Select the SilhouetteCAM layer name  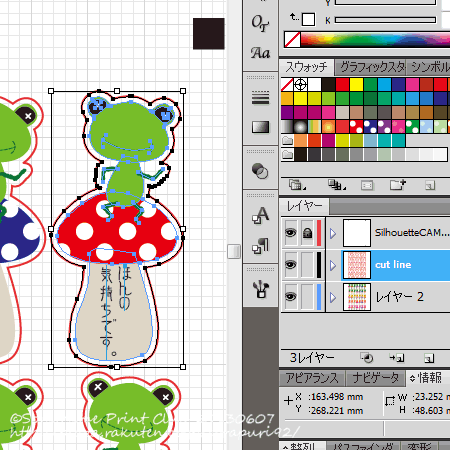(412, 233)
